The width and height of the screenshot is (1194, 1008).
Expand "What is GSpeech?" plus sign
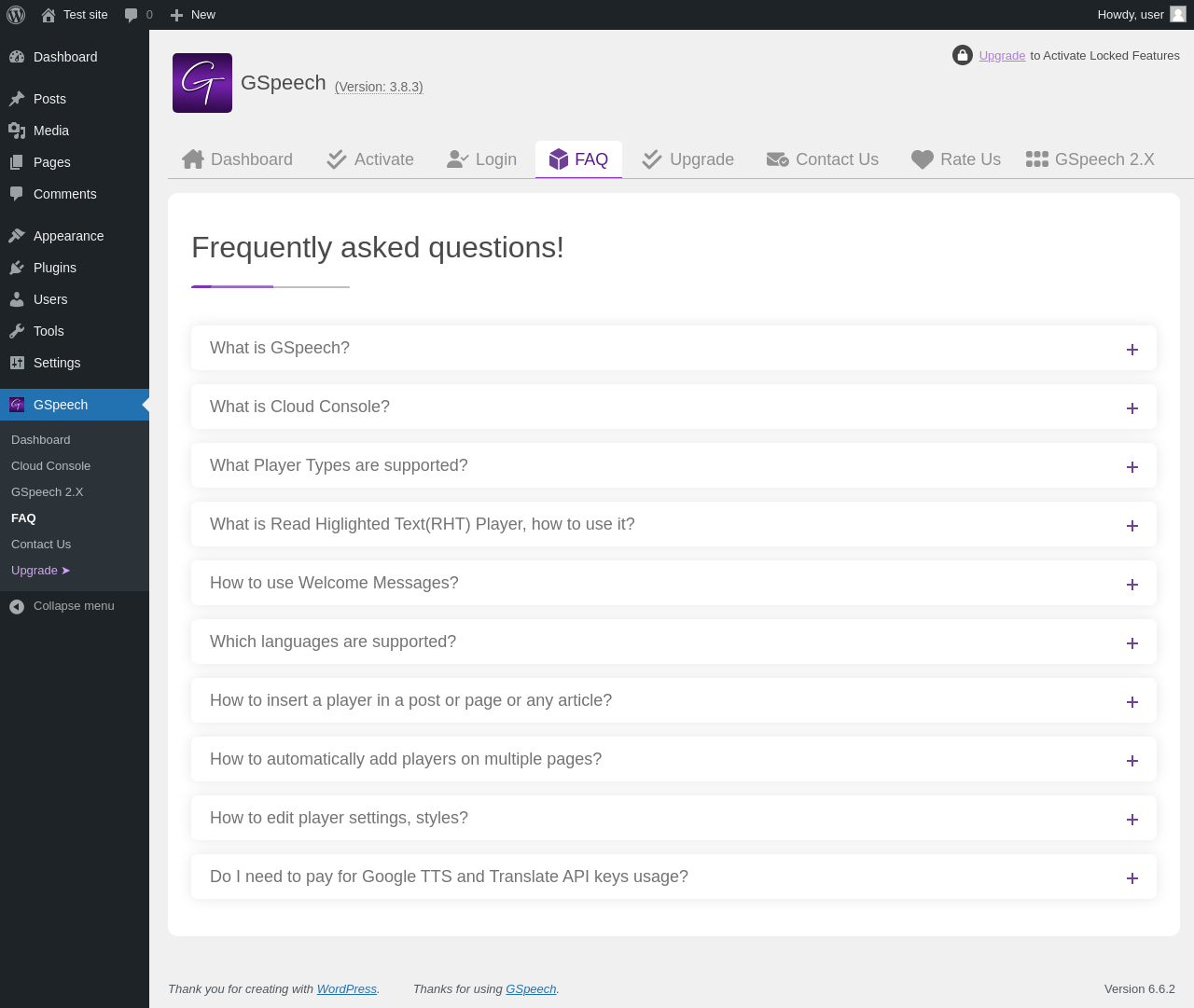(x=1132, y=350)
